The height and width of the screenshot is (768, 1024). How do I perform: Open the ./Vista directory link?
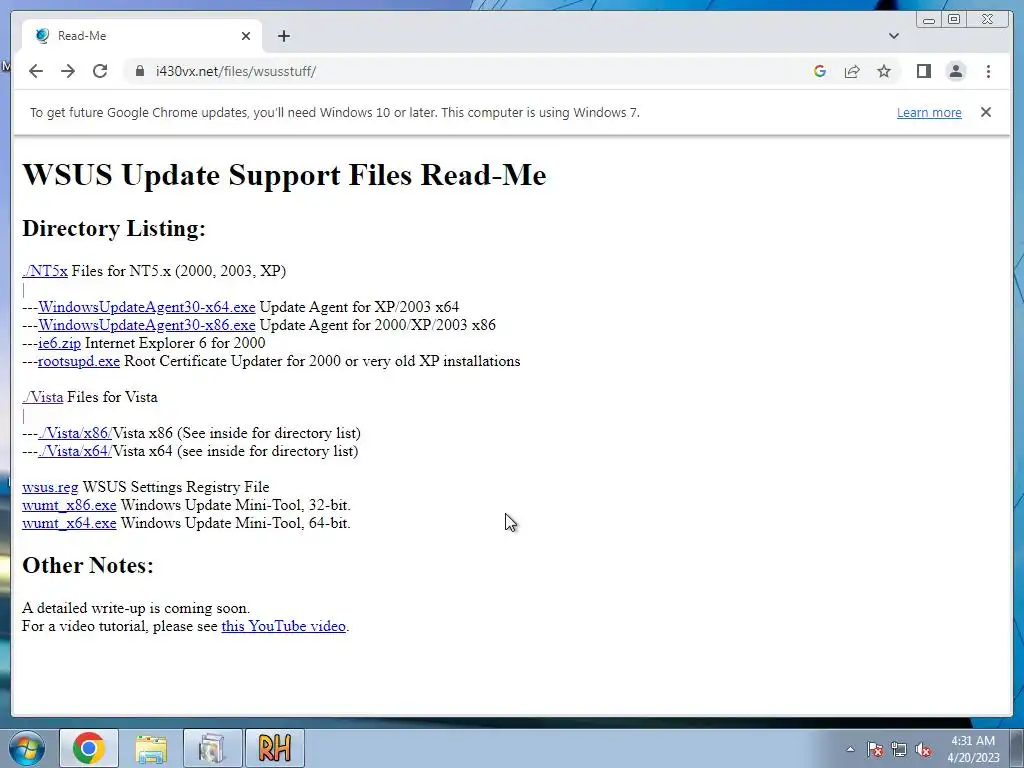[x=42, y=397]
